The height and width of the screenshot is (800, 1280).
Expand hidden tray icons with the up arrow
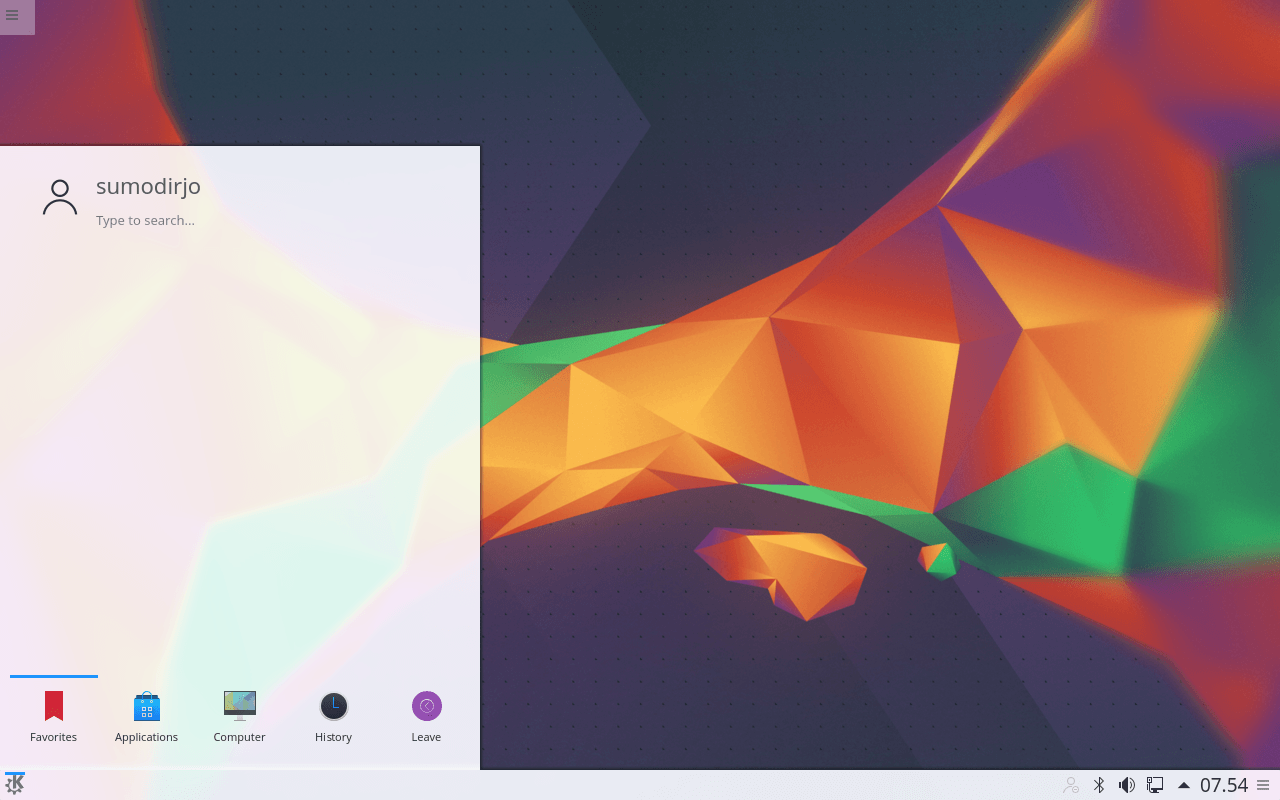click(x=1184, y=785)
